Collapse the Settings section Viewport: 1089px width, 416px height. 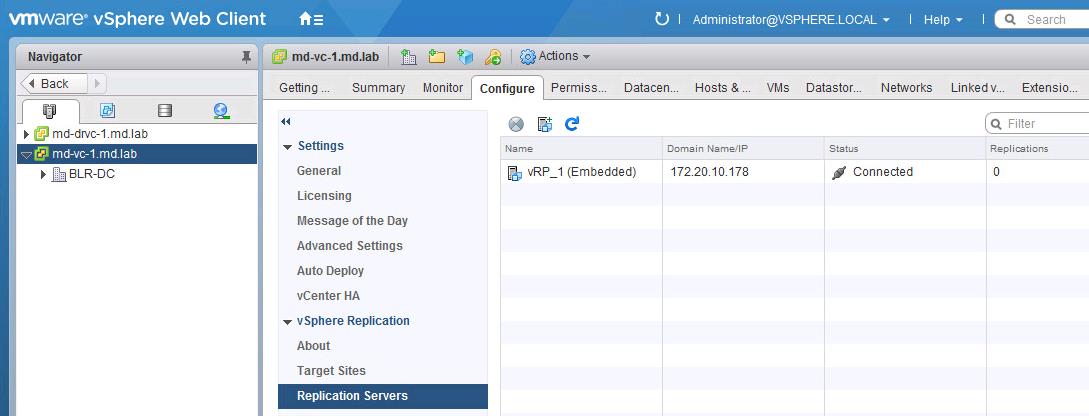pos(288,147)
